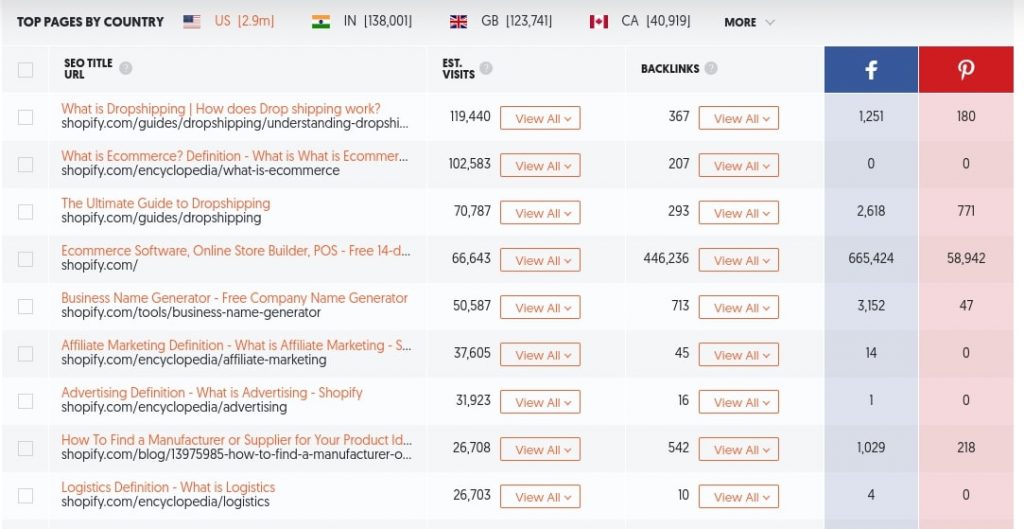The width and height of the screenshot is (1024, 529).
Task: Open View All backlinks dropdown for Ultimate Guide row
Action: [738, 213]
